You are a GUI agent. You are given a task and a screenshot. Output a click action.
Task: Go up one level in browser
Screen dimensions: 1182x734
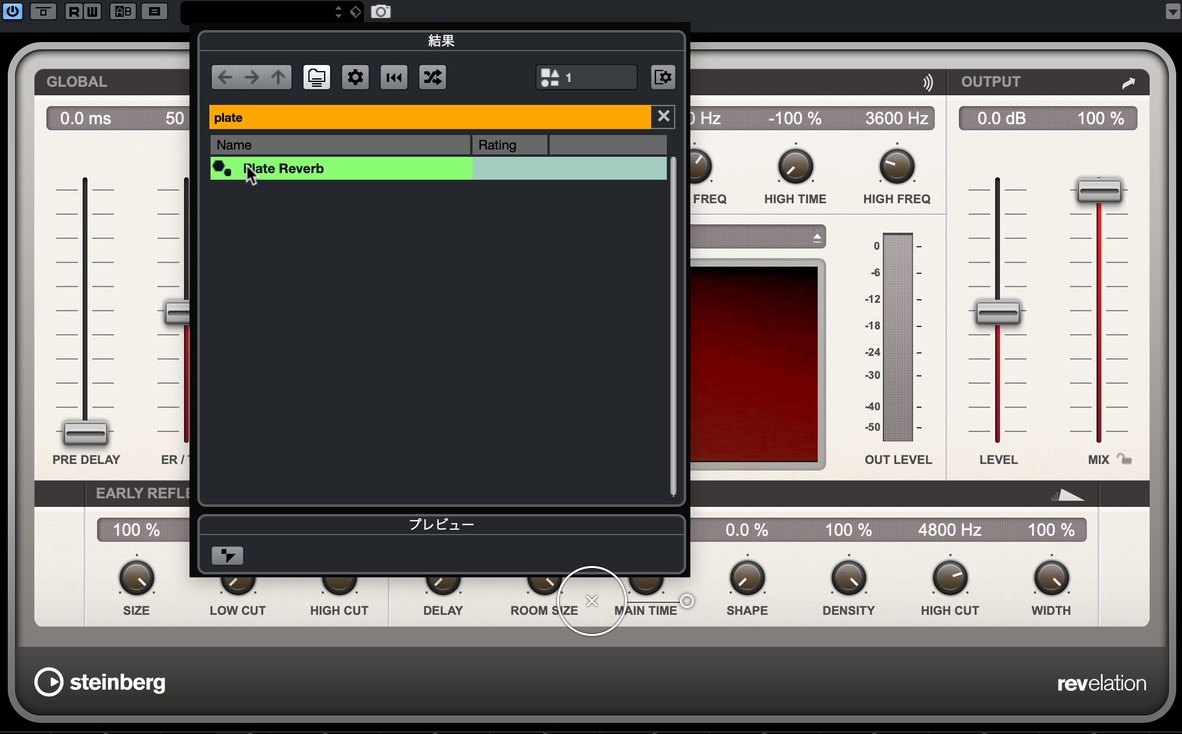tap(278, 77)
